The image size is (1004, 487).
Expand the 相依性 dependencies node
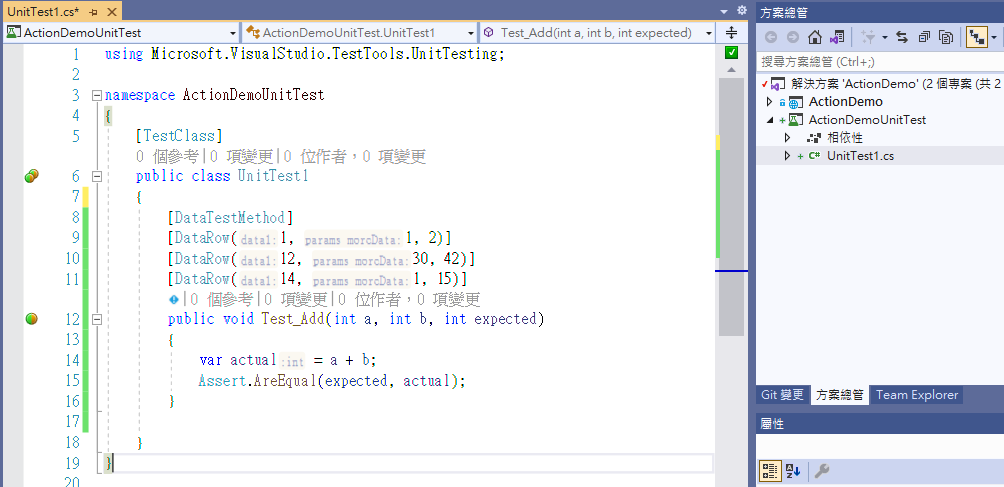coord(788,138)
